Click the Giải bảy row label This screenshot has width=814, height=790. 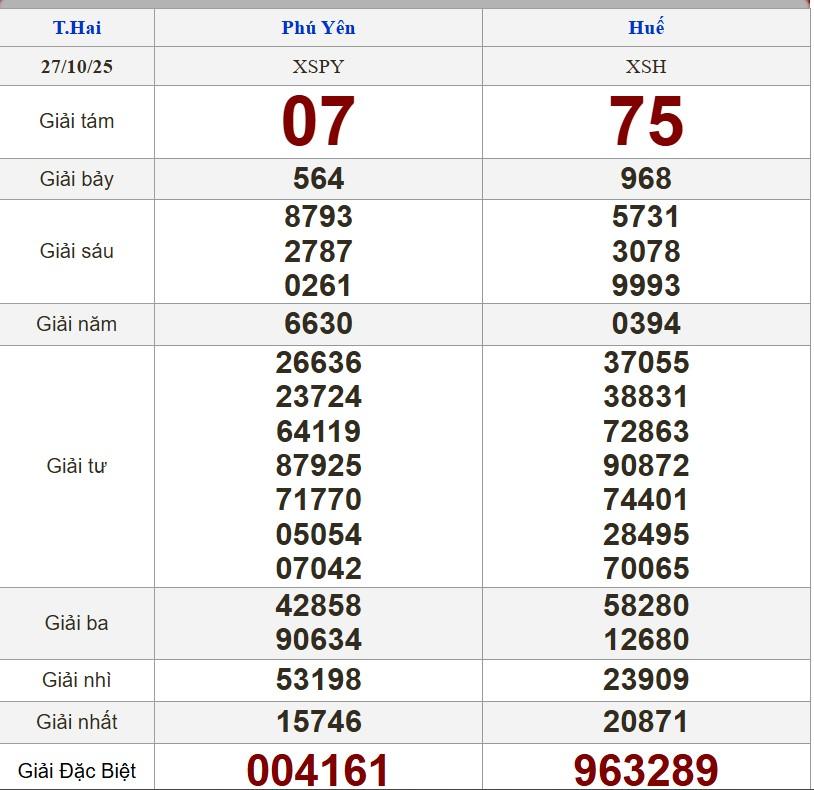[77, 180]
